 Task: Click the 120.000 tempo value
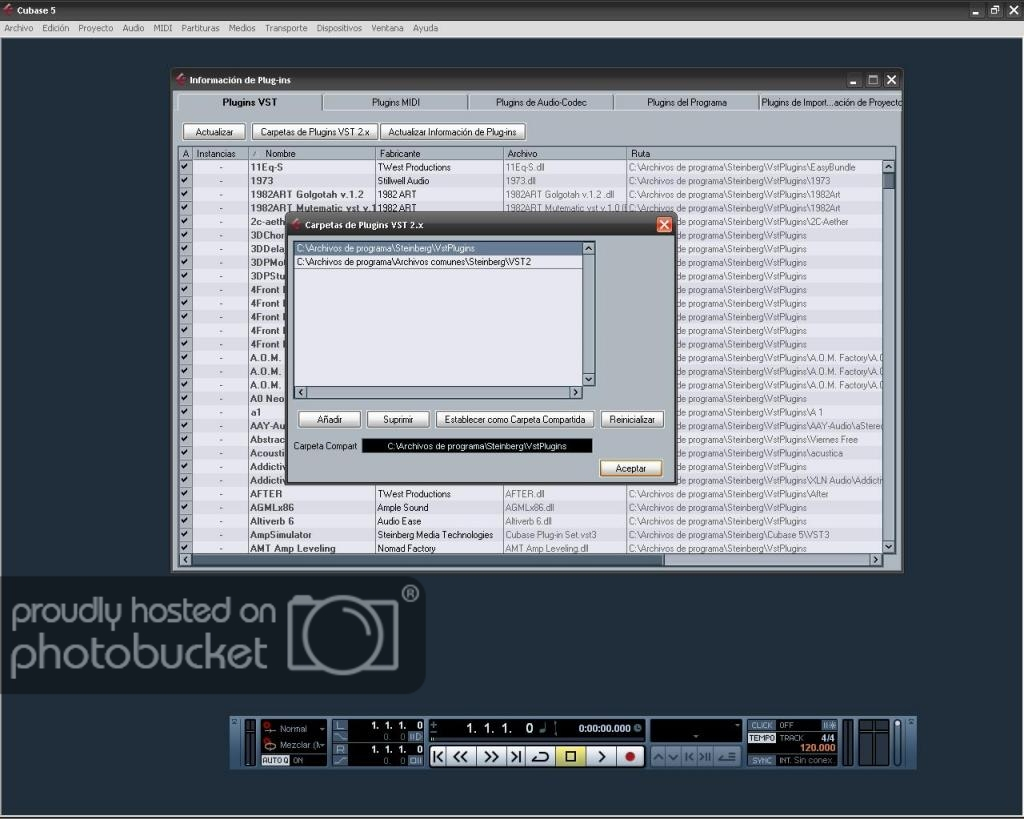point(817,748)
